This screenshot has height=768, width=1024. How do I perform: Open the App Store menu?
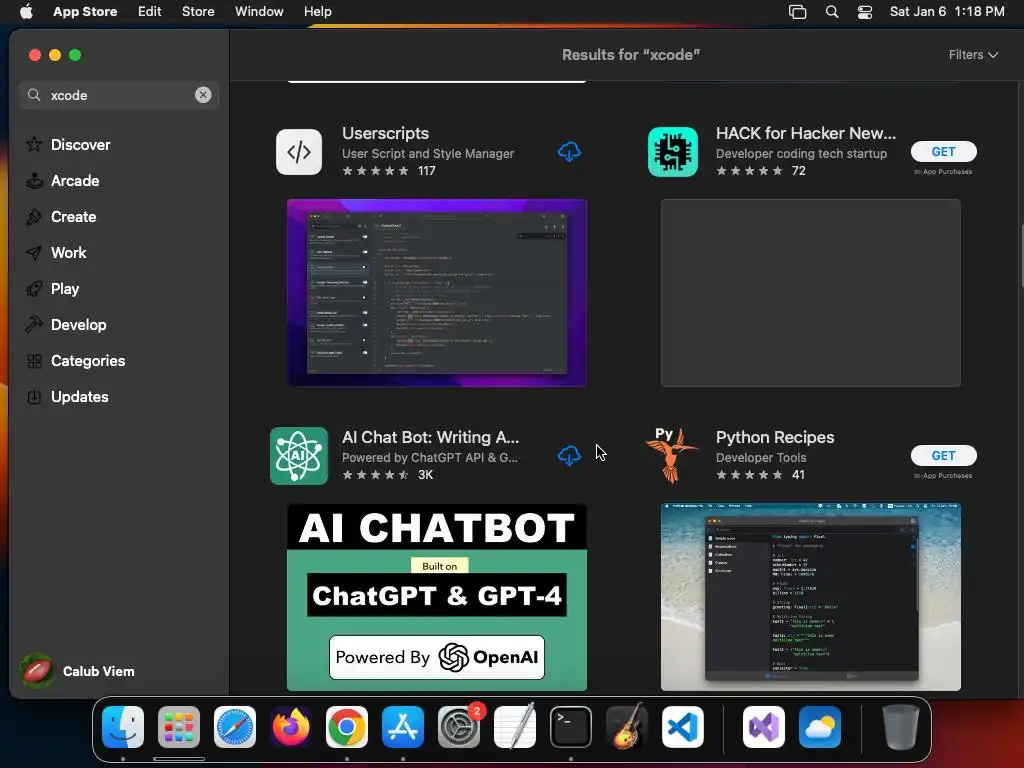click(85, 11)
